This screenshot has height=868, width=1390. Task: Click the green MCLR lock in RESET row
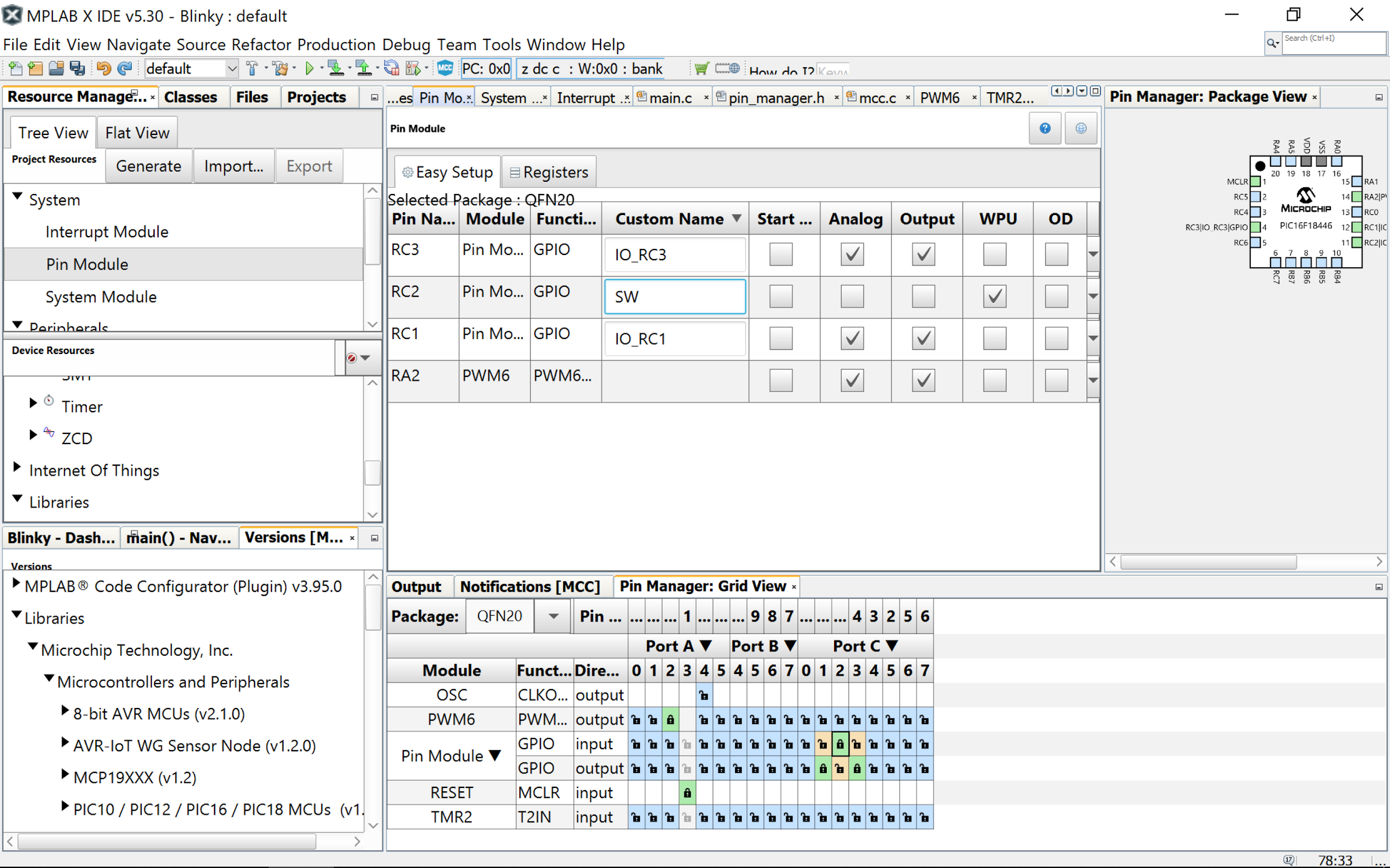point(687,794)
